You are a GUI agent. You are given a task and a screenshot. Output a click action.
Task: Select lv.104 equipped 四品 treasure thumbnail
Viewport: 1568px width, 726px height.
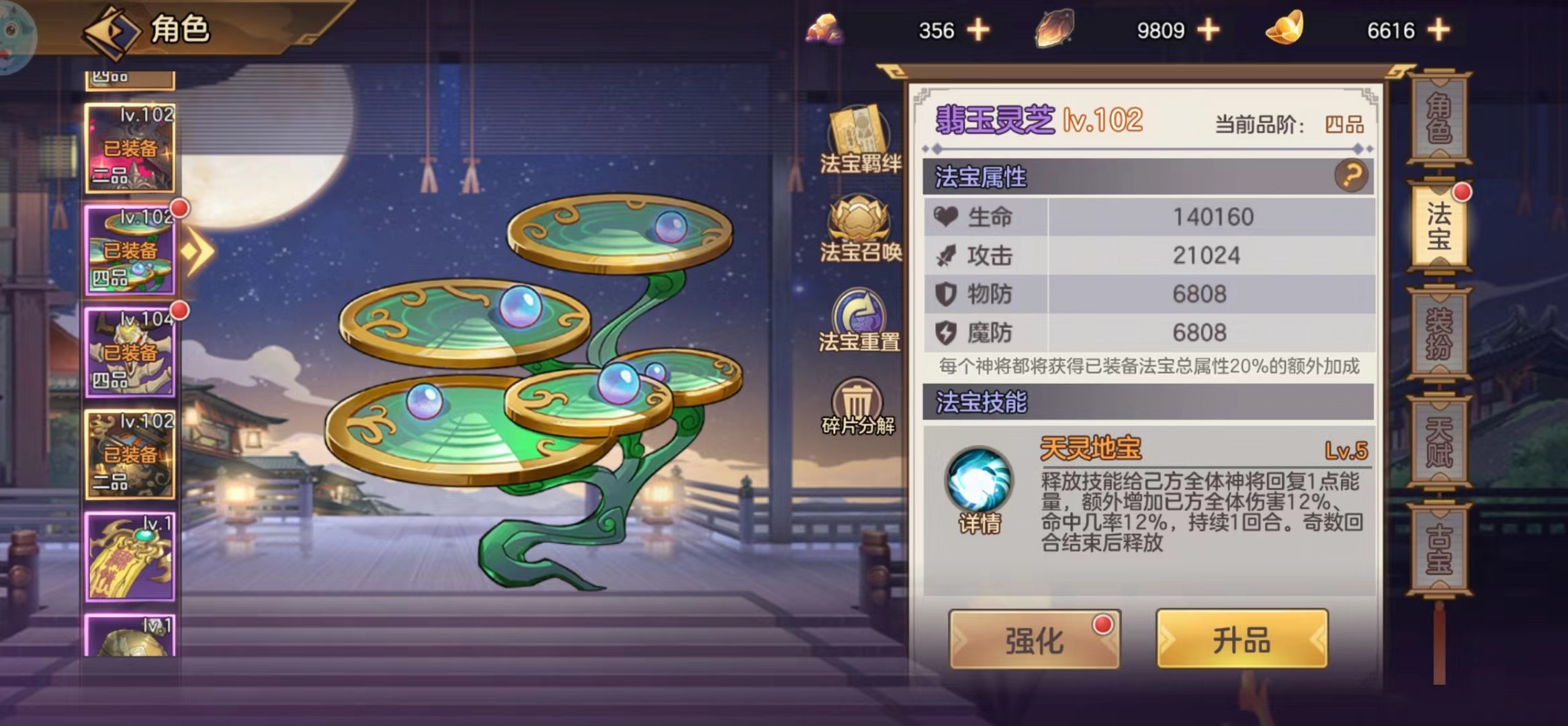click(x=130, y=352)
